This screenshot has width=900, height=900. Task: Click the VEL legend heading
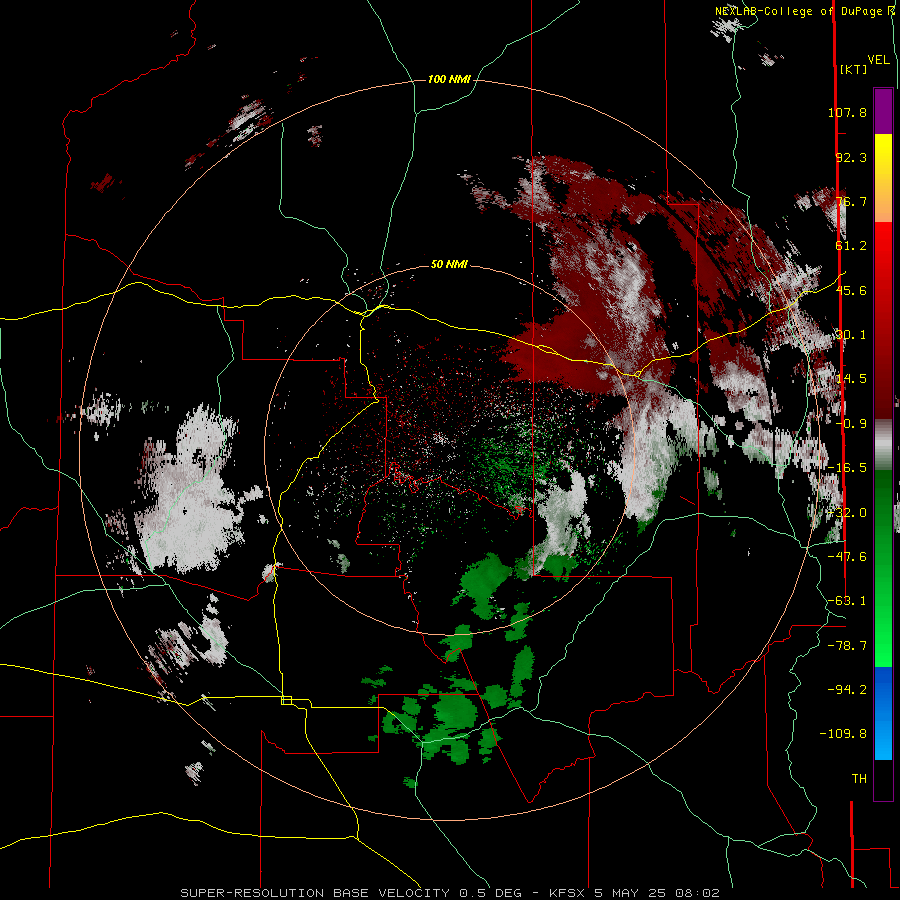(x=878, y=60)
